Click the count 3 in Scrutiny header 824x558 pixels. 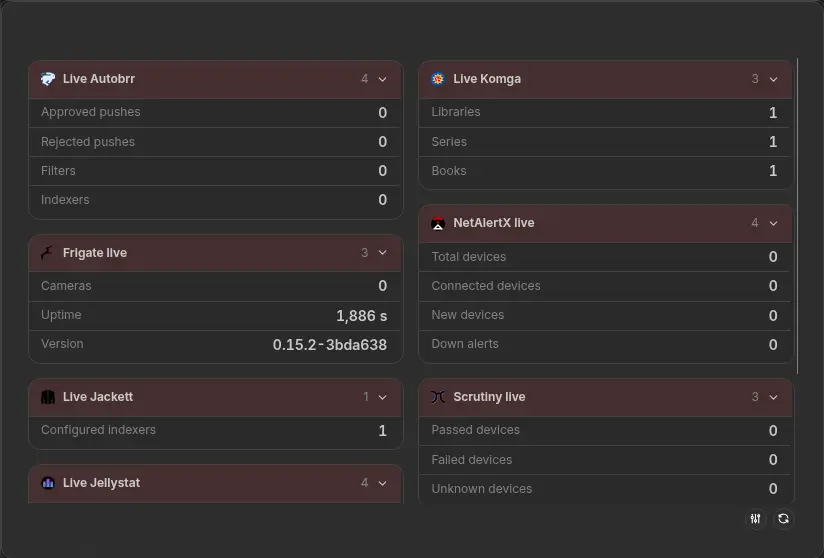[755, 397]
